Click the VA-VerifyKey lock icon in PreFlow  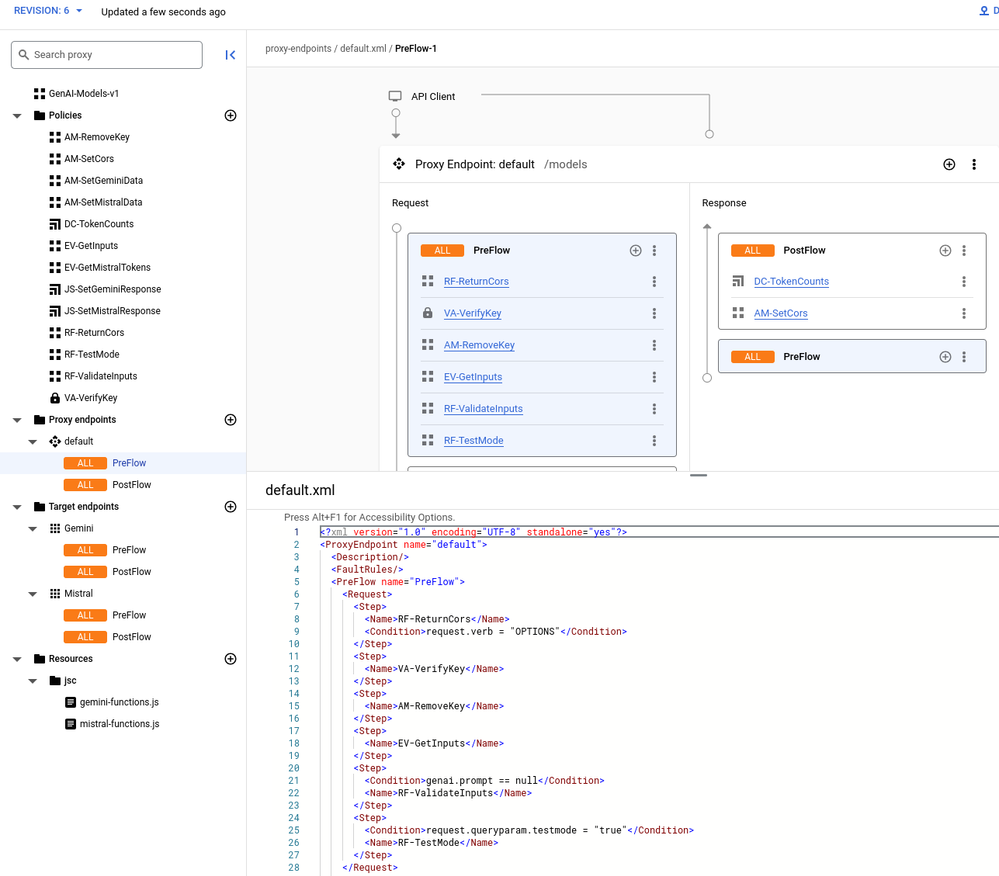coord(428,313)
